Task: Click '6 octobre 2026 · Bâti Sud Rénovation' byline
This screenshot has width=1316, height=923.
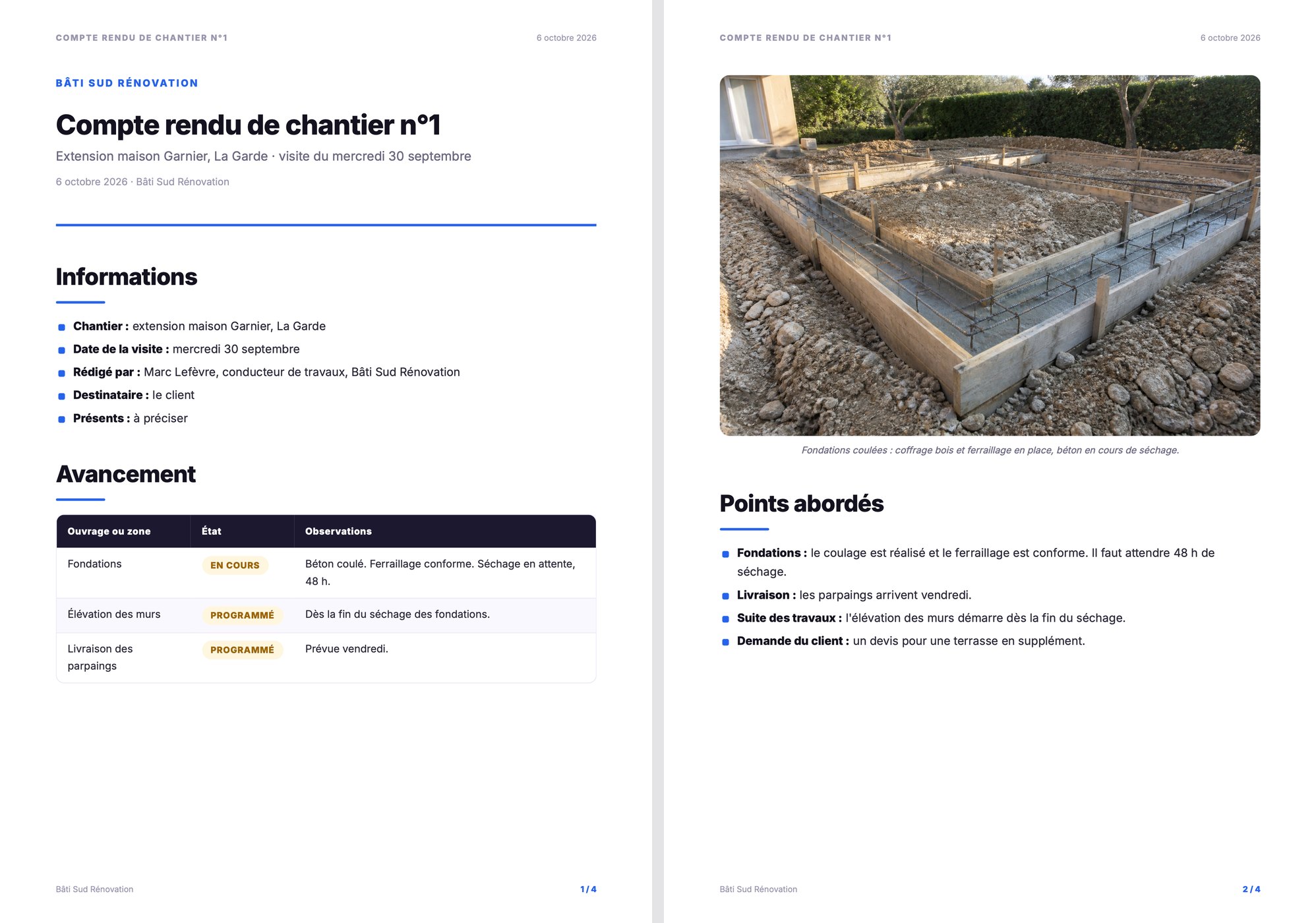Action: pyautogui.click(x=142, y=182)
